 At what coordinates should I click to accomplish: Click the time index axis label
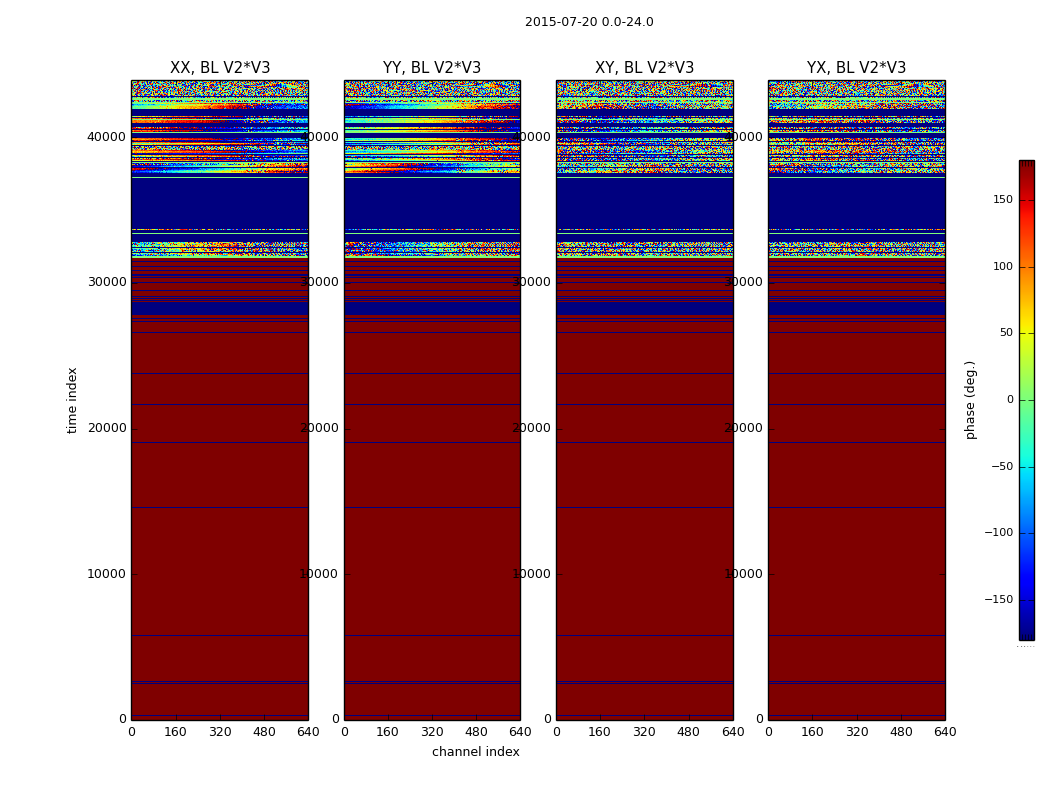(72, 400)
